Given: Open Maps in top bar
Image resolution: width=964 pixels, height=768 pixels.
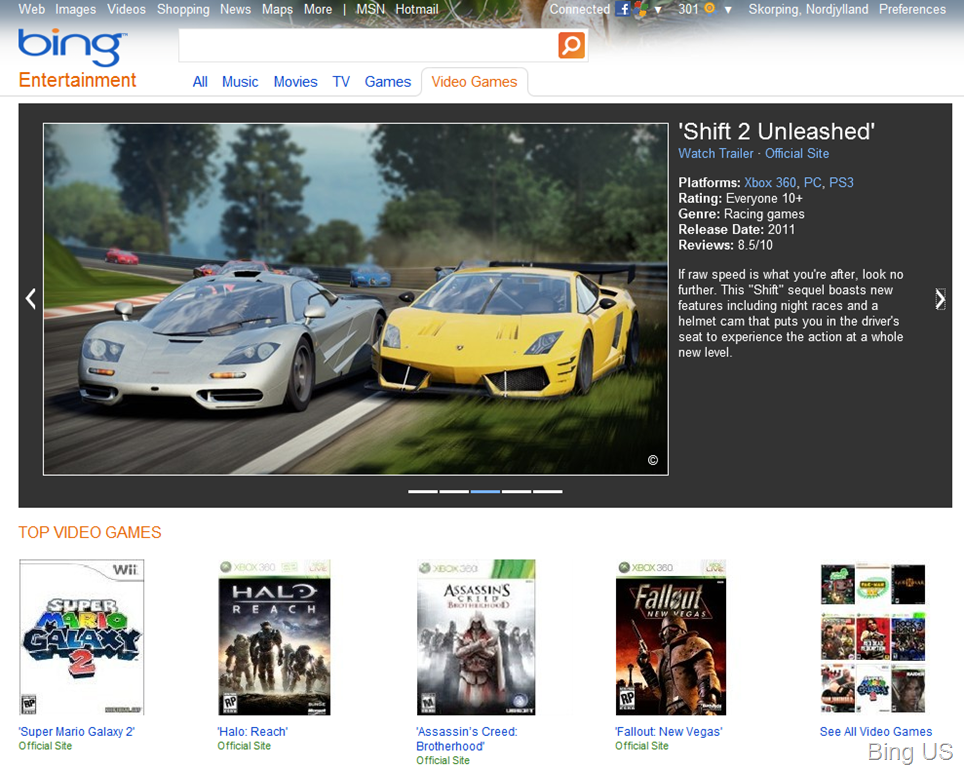Looking at the screenshot, I should point(277,9).
